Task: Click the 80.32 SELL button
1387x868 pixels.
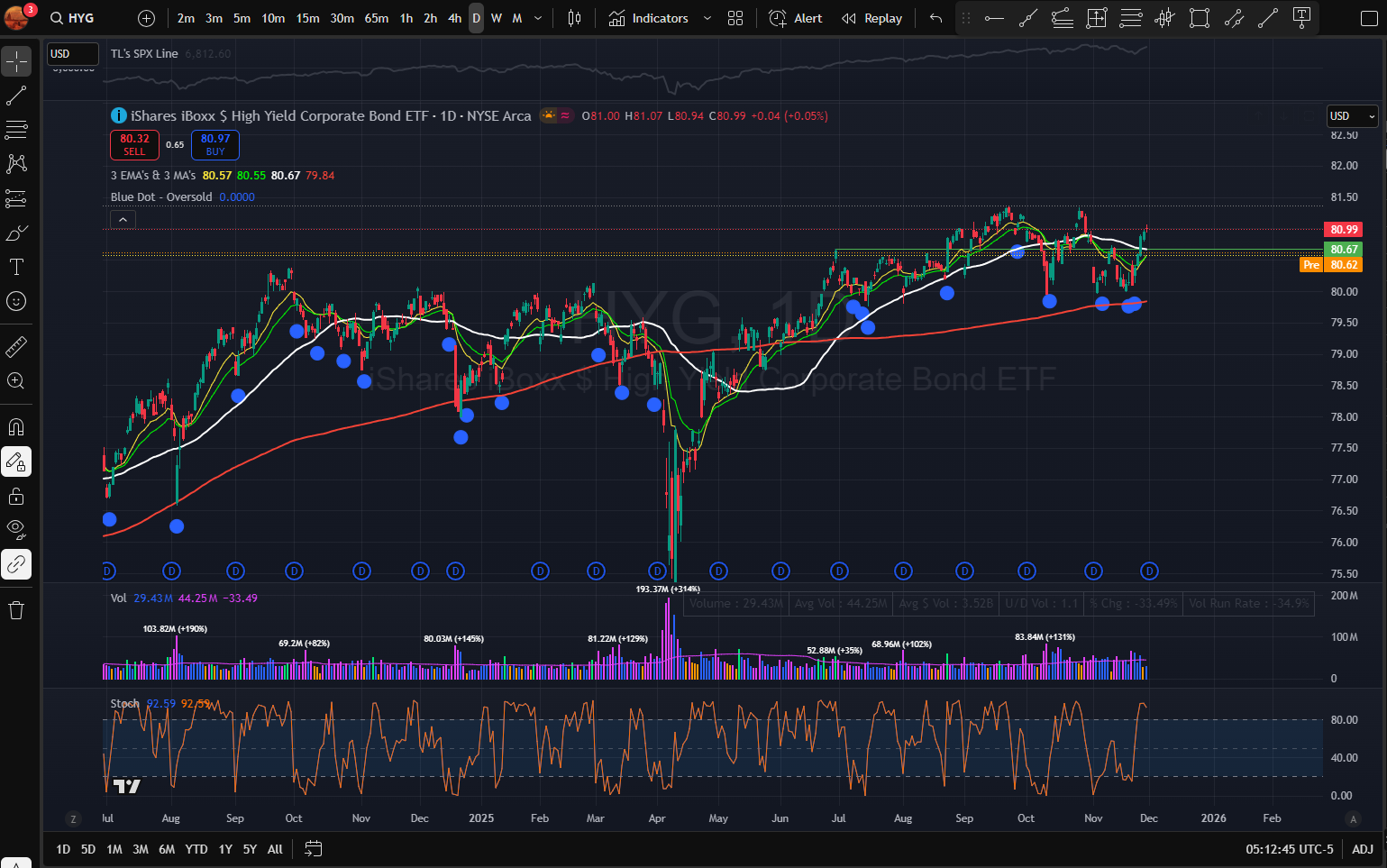Action: 134,144
